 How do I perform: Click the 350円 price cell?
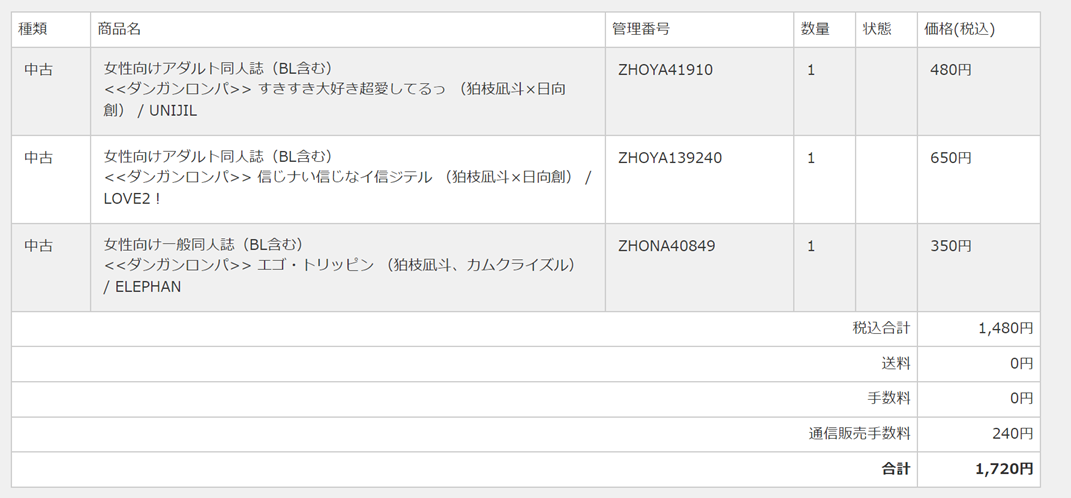951,246
